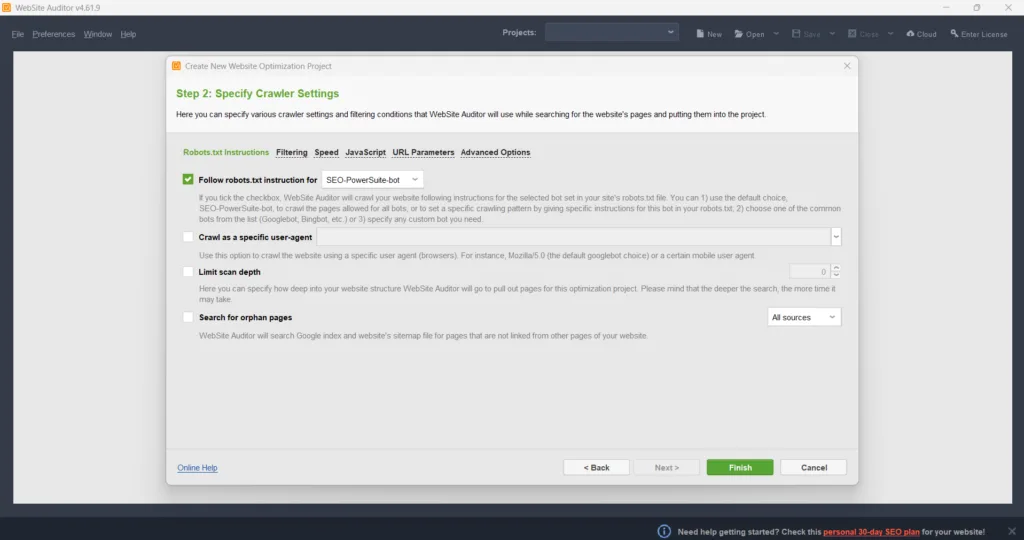
Task: Click the Save toolbar icon
Action: tap(796, 34)
